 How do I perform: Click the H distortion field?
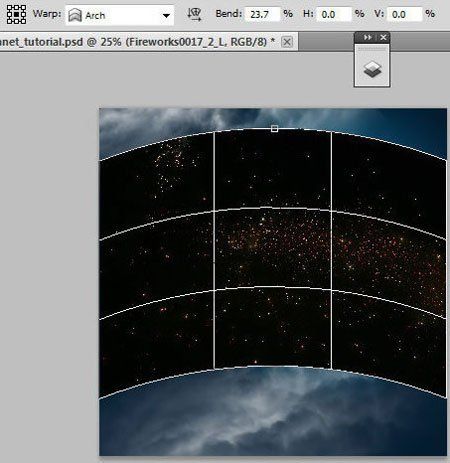pyautogui.click(x=334, y=14)
